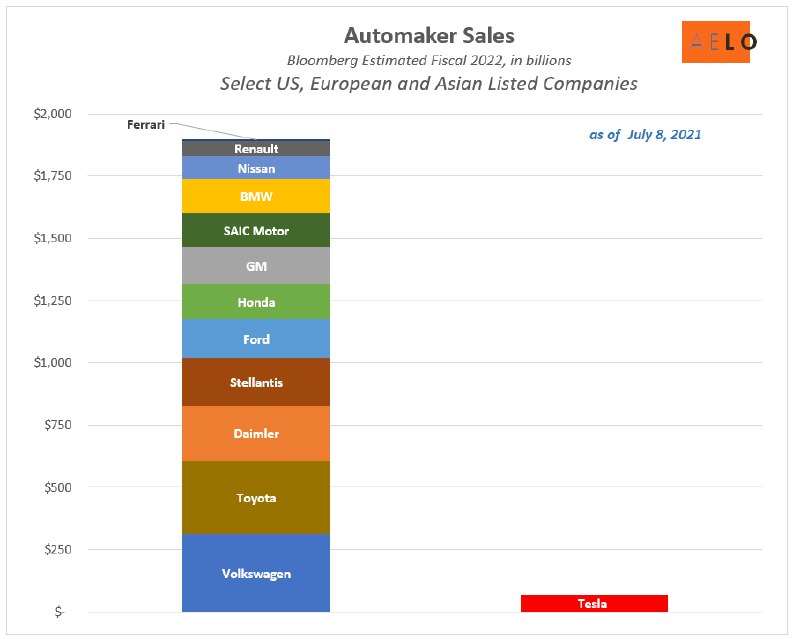Click the $1,000 axis label
This screenshot has height=639, width=800.
[53, 362]
